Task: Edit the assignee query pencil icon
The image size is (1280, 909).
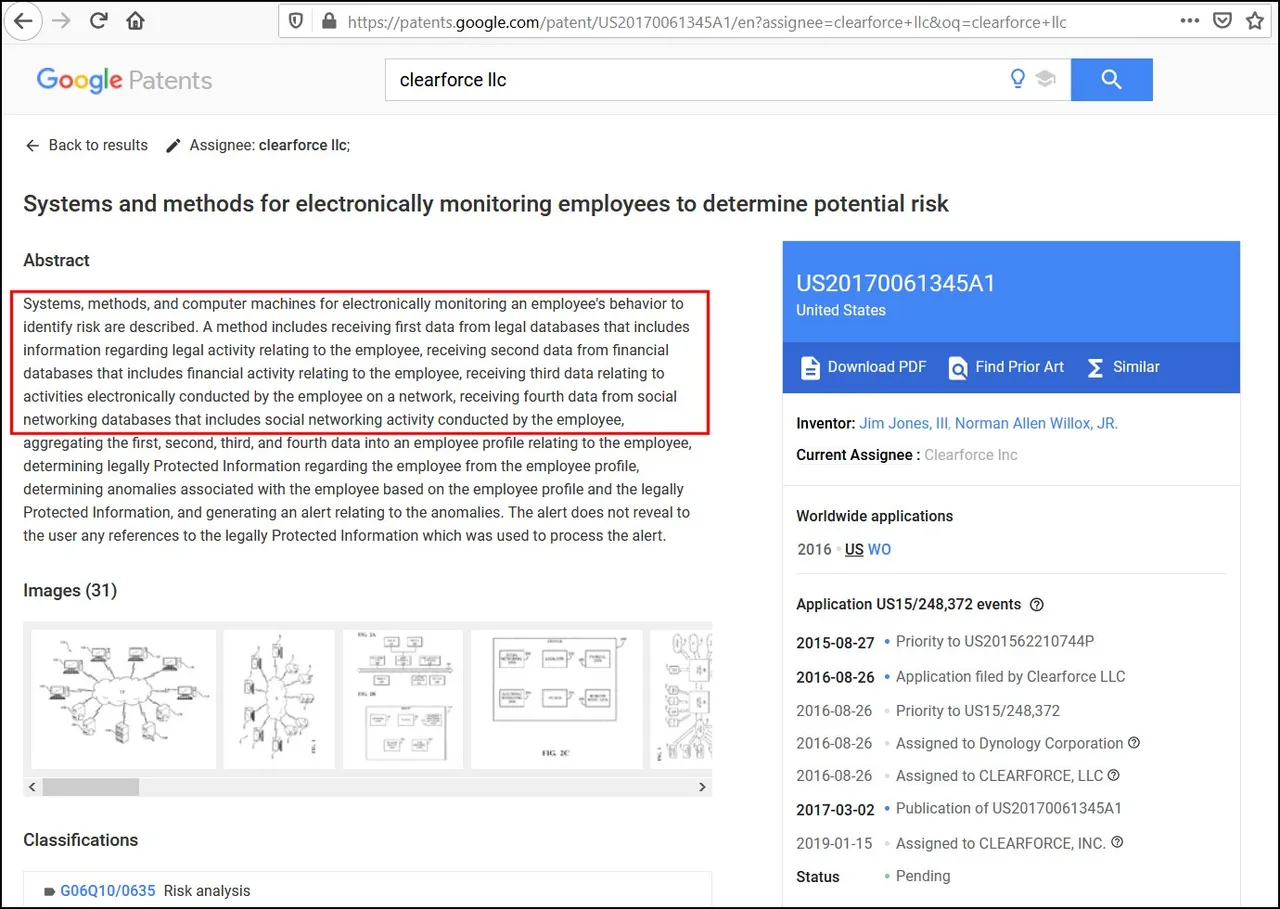Action: point(173,146)
